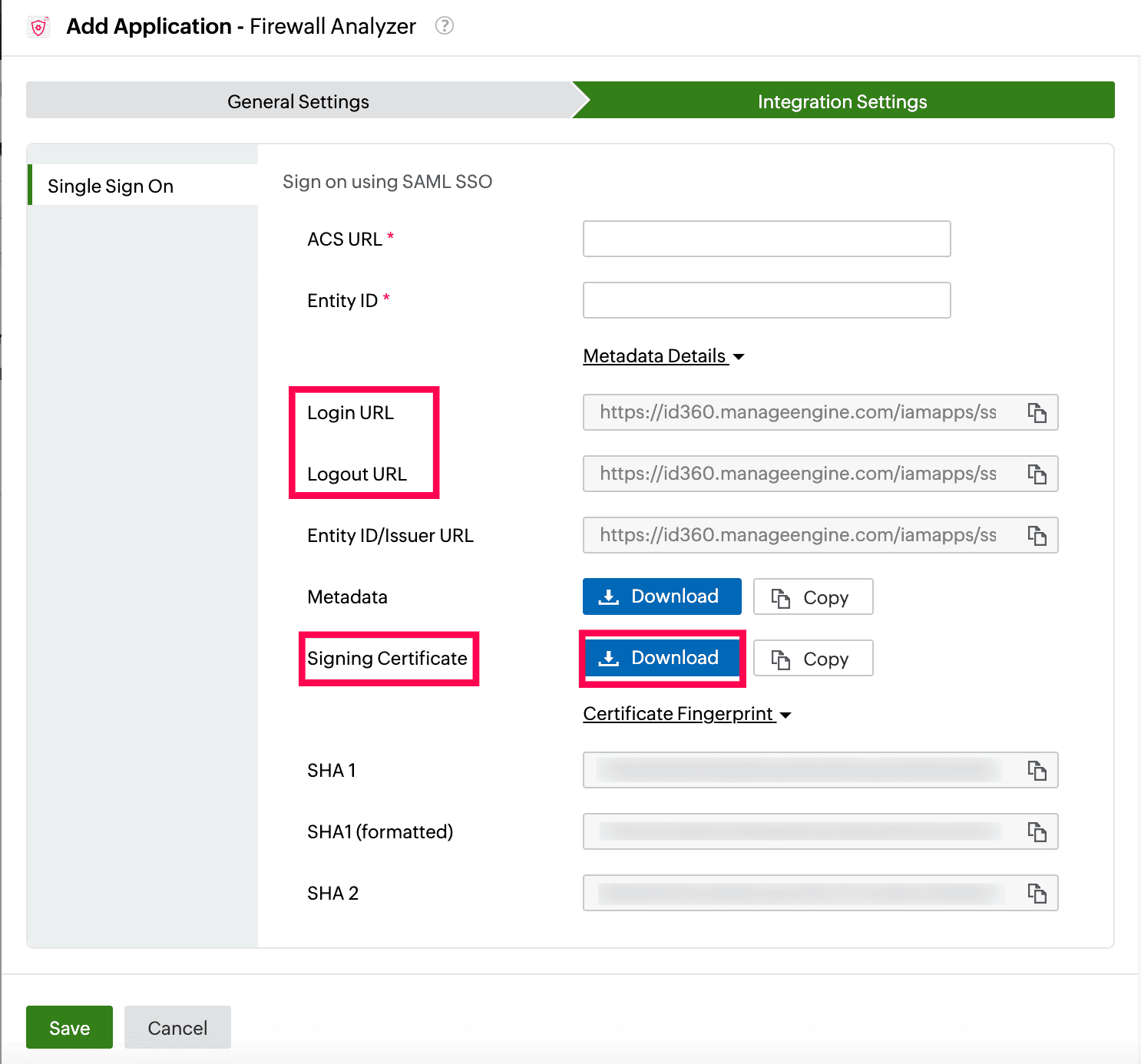Copy the Logout URL value
Image resolution: width=1141 pixels, height=1064 pixels.
[1037, 474]
